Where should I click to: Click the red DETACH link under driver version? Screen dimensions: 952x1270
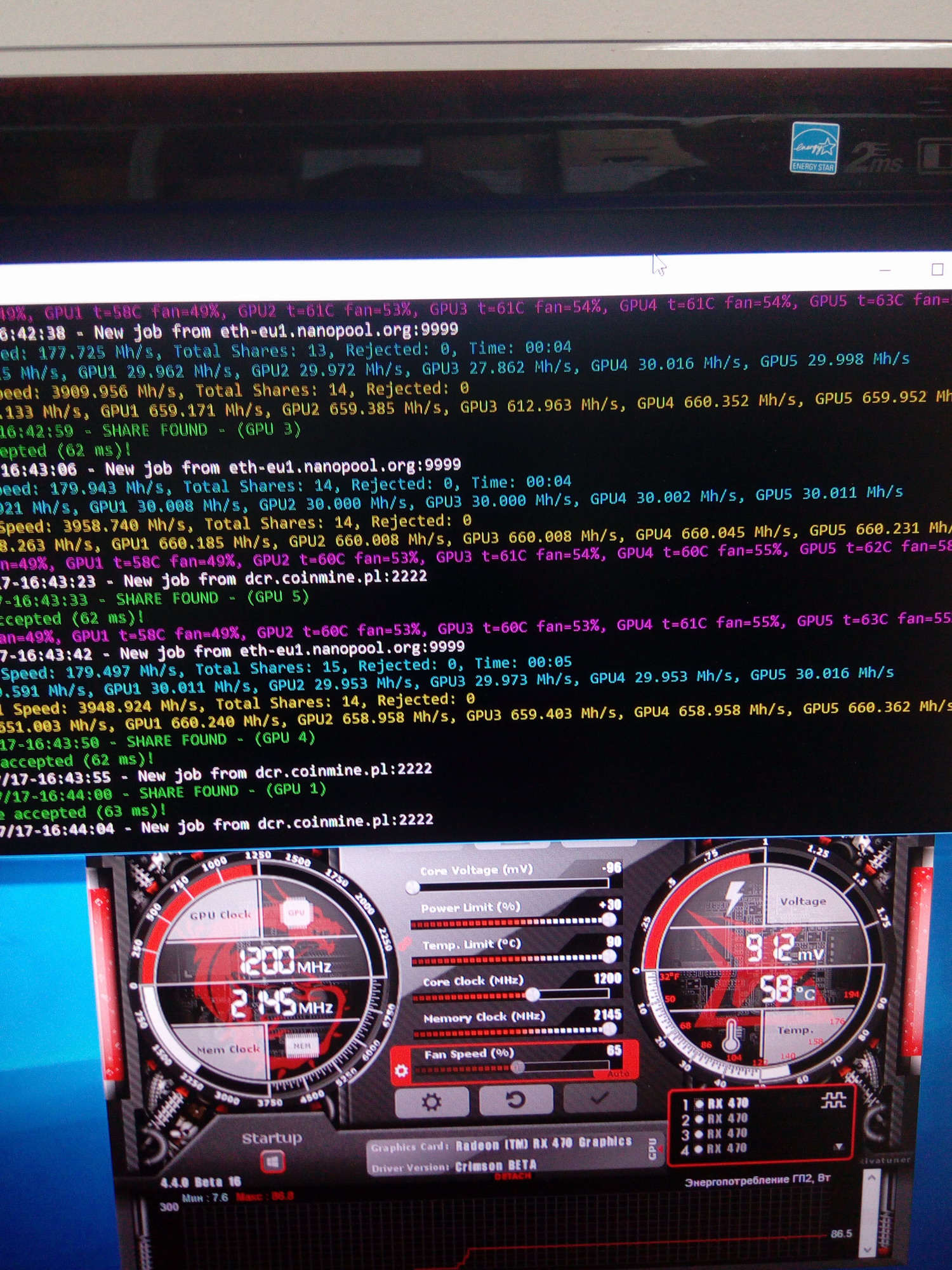coord(513,1176)
